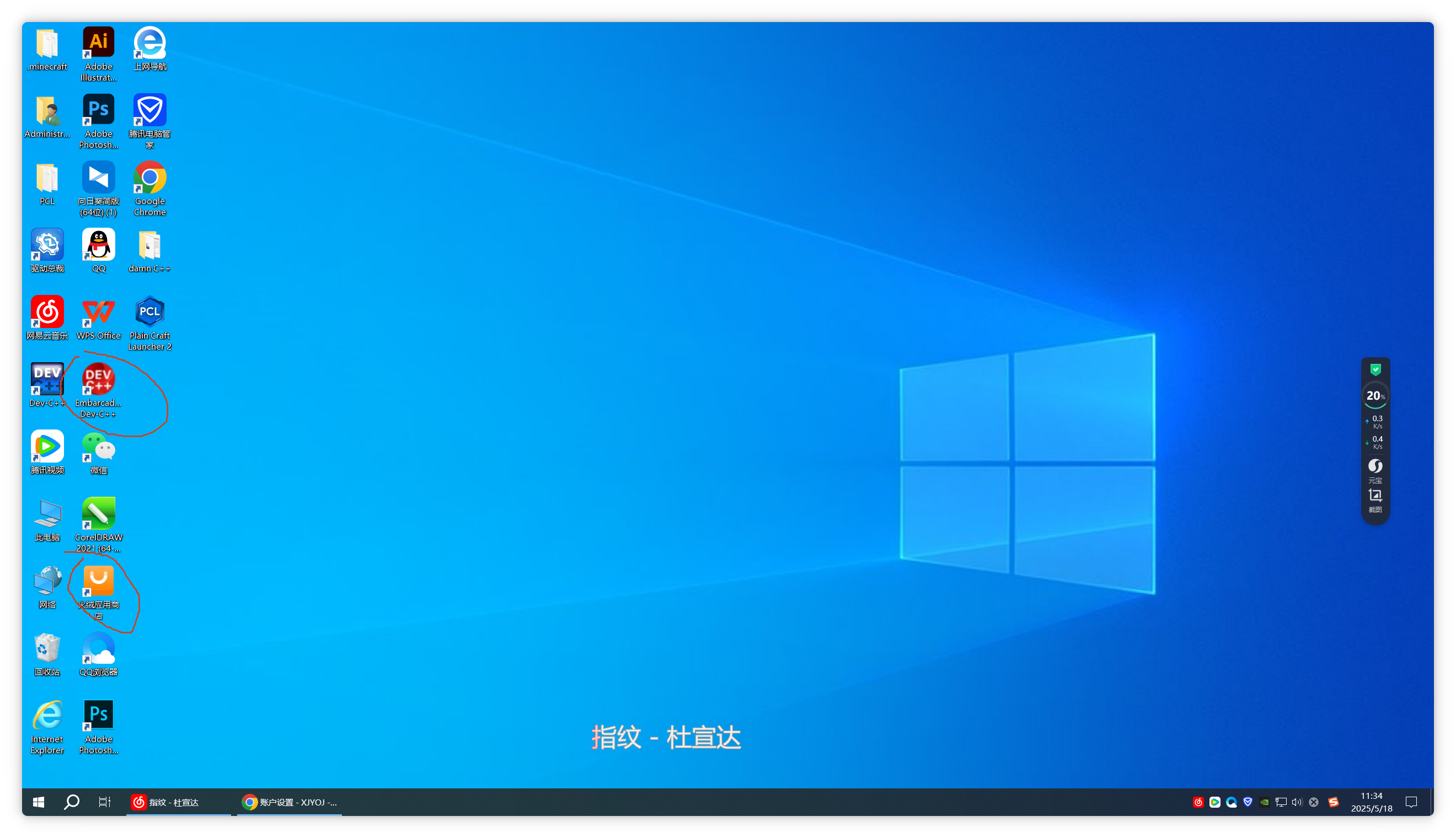The image size is (1456, 838).
Task: Select the 网易云音乐 desktop icon
Action: [x=47, y=312]
